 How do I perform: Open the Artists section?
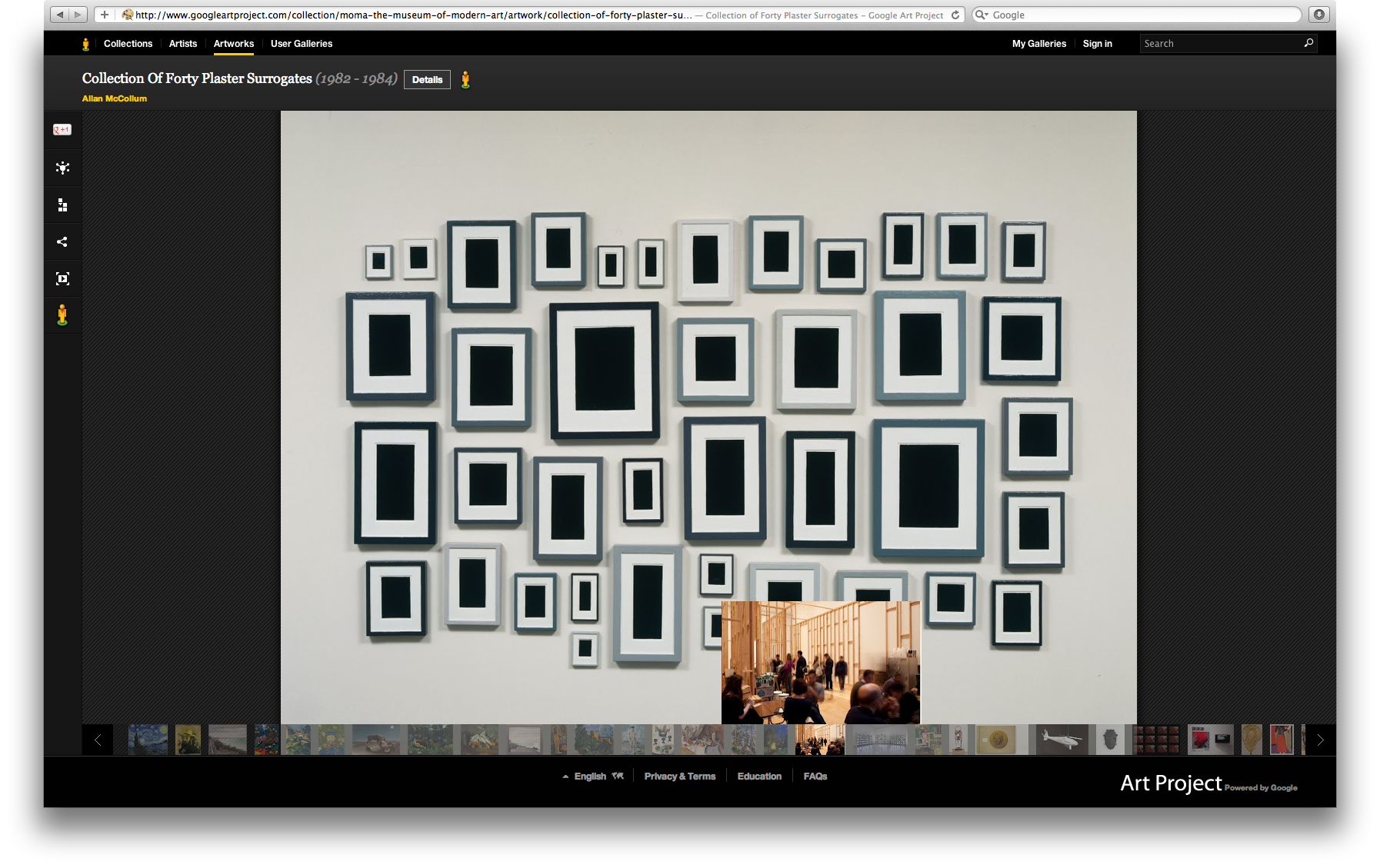tap(182, 44)
